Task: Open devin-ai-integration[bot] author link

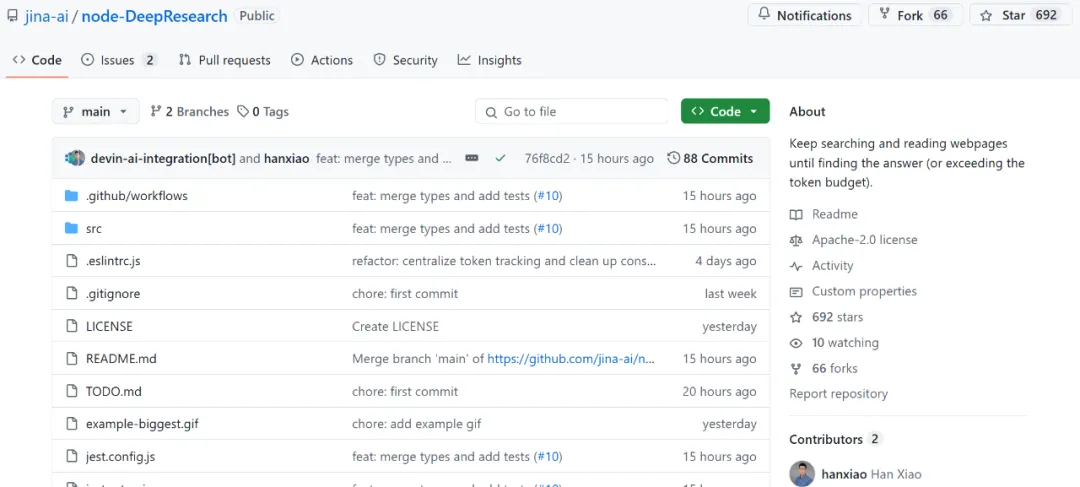Action: (x=163, y=158)
